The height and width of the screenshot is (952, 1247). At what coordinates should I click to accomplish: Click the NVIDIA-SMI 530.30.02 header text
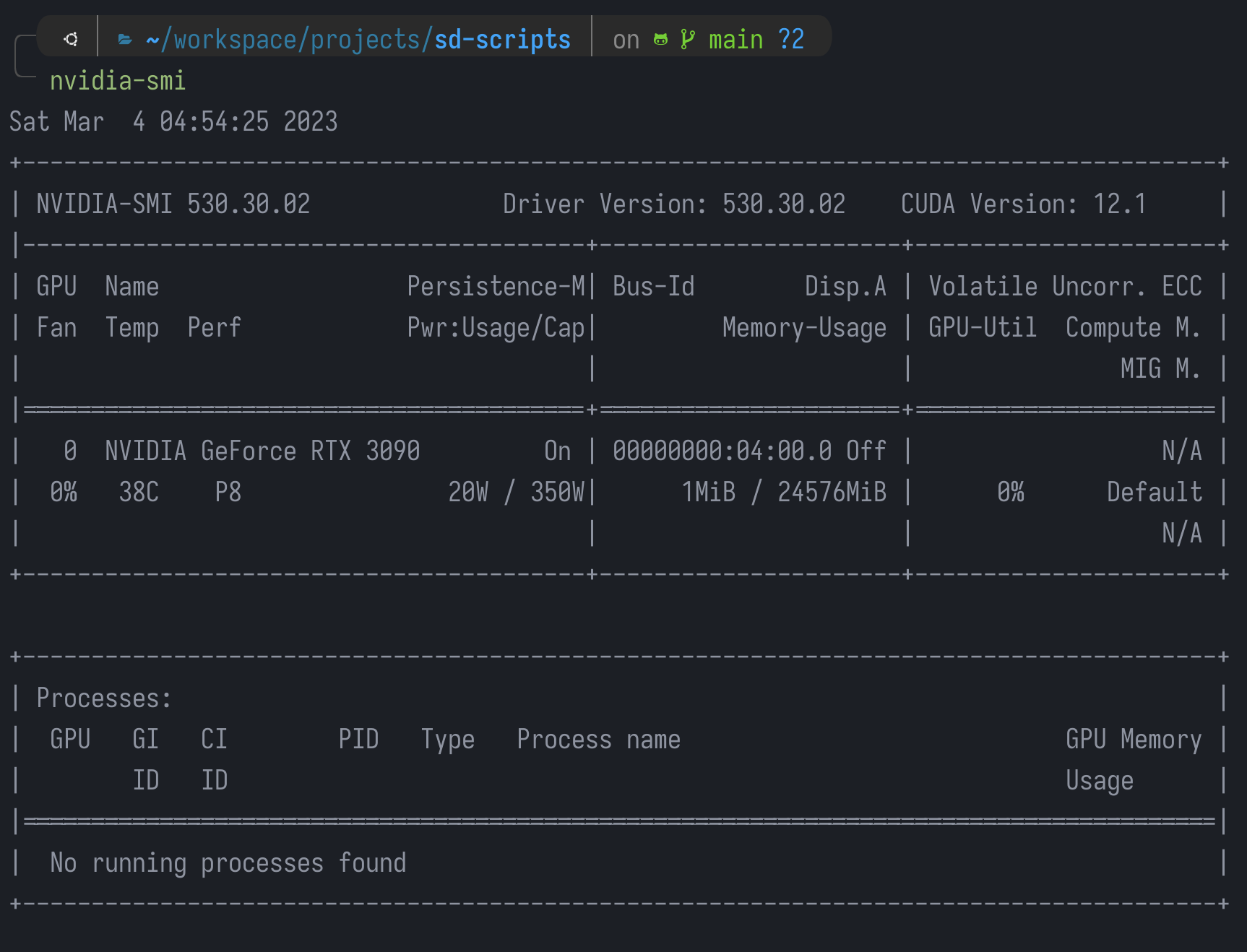click(173, 204)
